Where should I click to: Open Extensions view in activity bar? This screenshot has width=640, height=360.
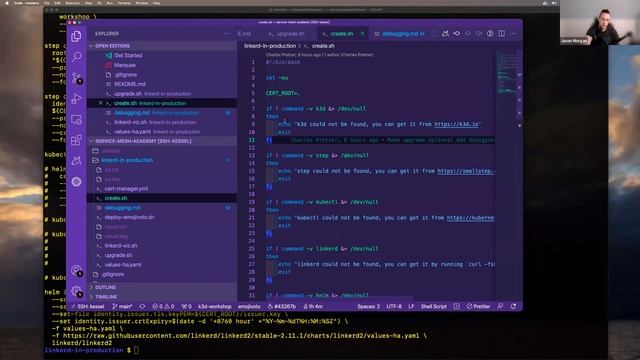[76, 140]
